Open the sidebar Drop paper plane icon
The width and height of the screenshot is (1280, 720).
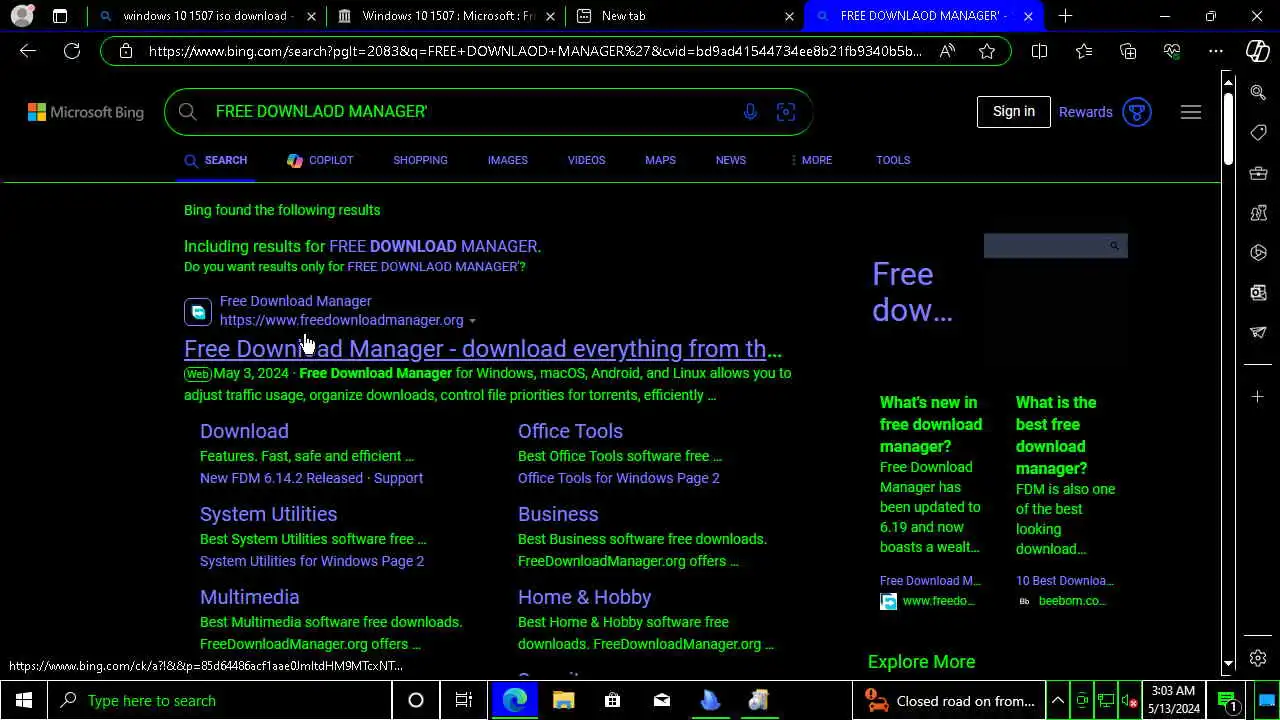point(1258,332)
